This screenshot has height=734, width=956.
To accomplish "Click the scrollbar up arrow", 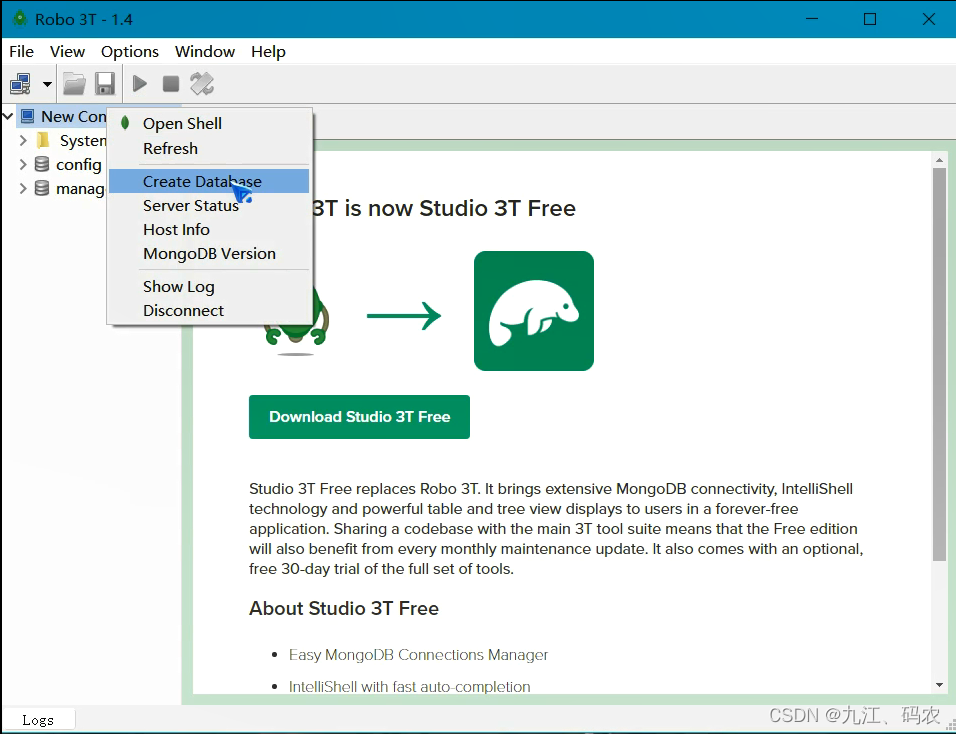I will 940,160.
